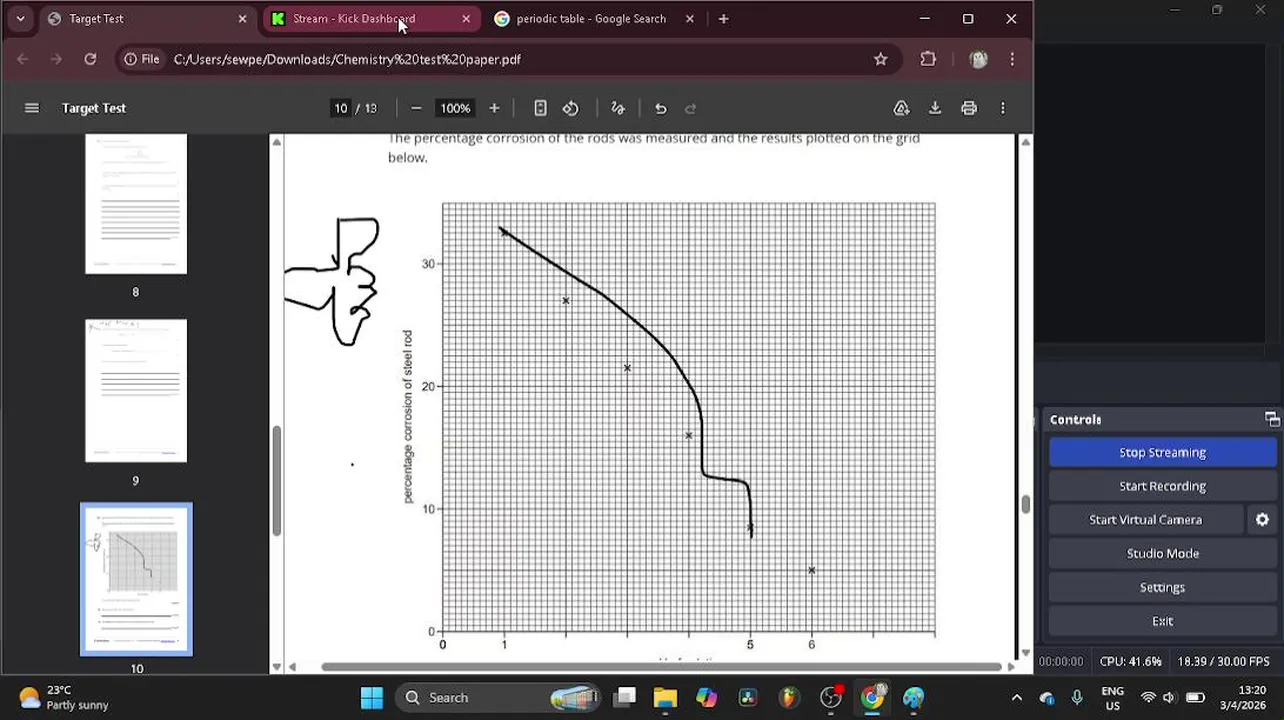
Task: Click the address bar file path
Action: pos(347,59)
